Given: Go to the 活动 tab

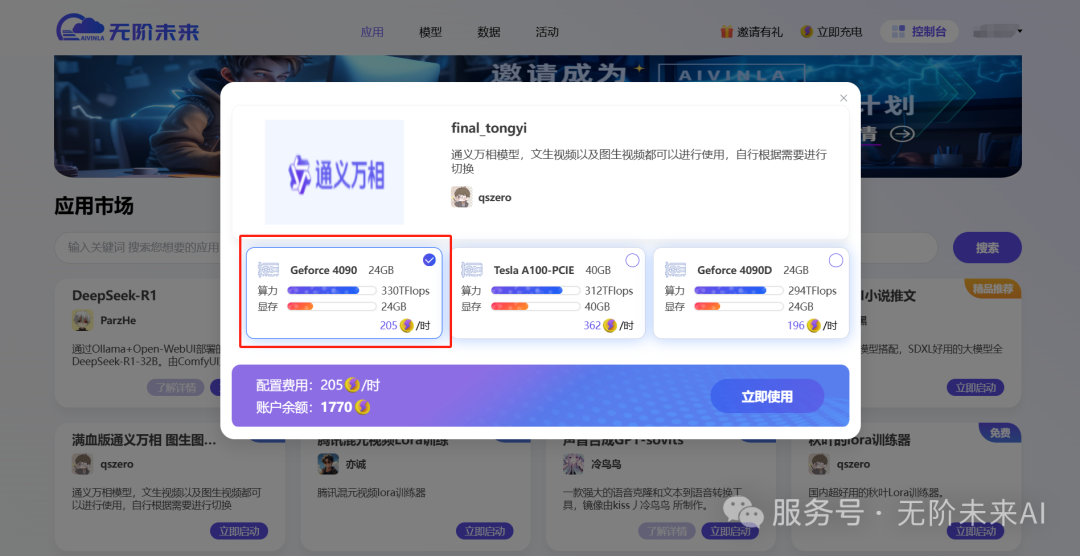Looking at the screenshot, I should (547, 32).
